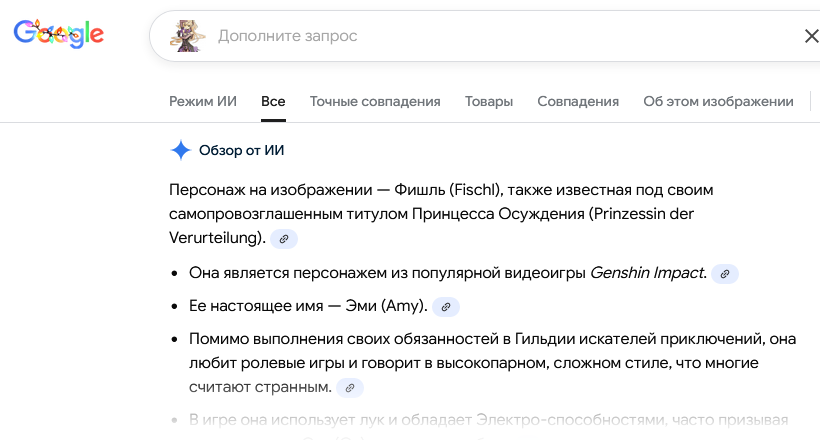Click the AI overview sparkle icon

(181, 150)
